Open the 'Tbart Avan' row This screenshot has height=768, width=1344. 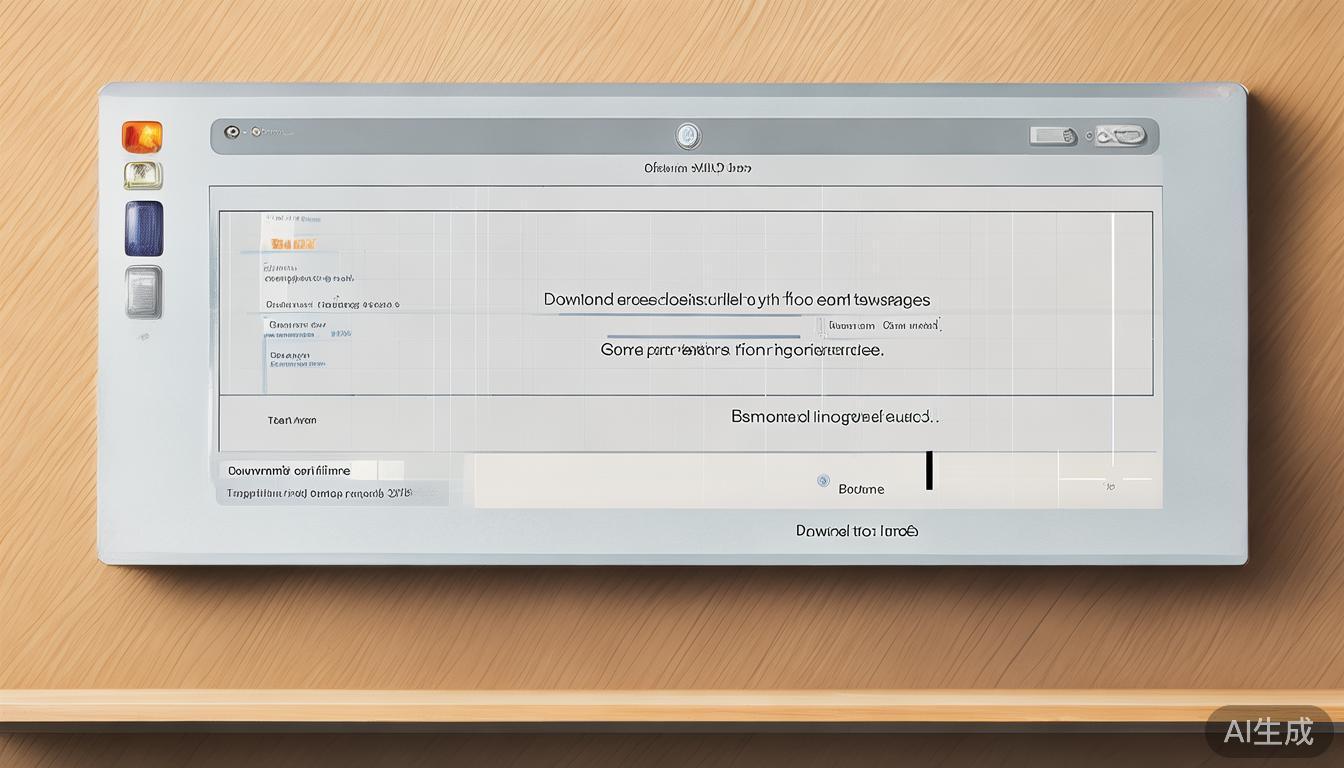[x=292, y=420]
